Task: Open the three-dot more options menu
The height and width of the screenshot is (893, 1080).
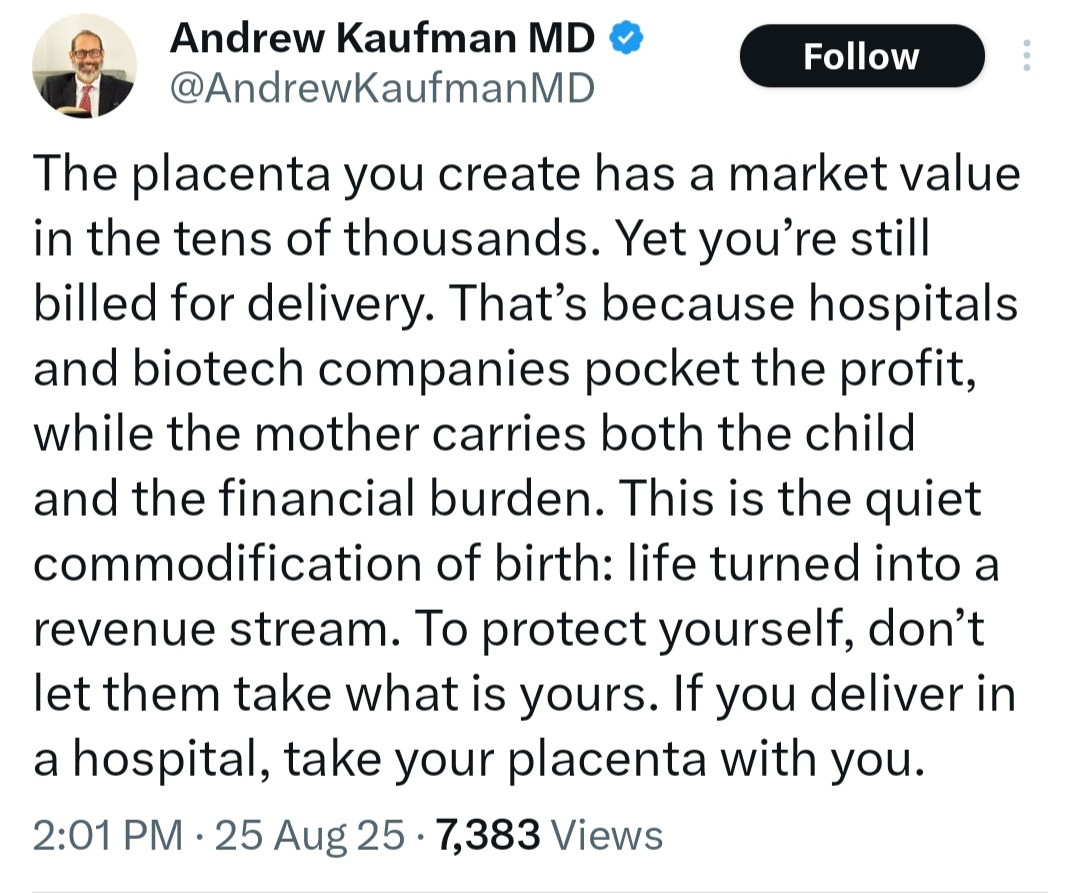Action: [1027, 56]
